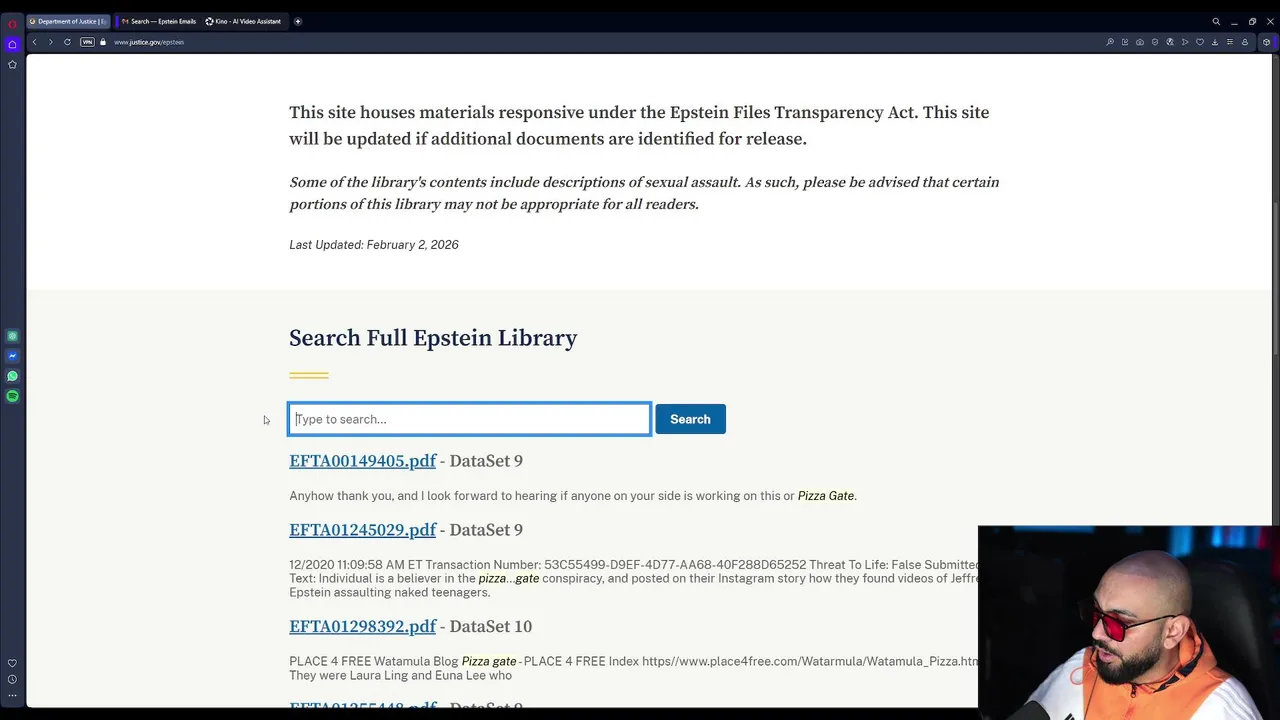This screenshot has width=1280, height=720.
Task: Click 'DataSet 10' label text
Action: (x=491, y=627)
